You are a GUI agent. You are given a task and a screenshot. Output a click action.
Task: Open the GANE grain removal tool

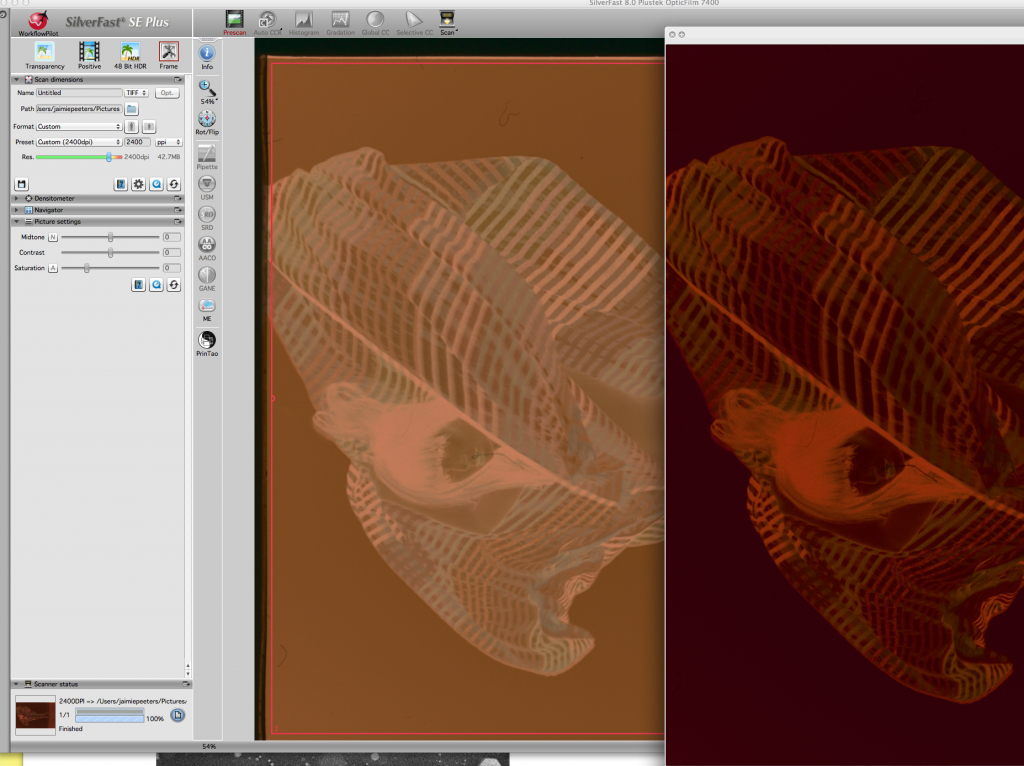point(207,279)
